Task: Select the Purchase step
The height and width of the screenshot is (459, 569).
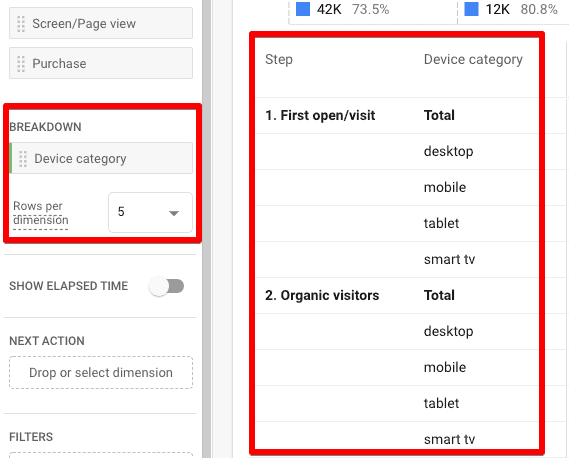Action: pyautogui.click(x=101, y=63)
